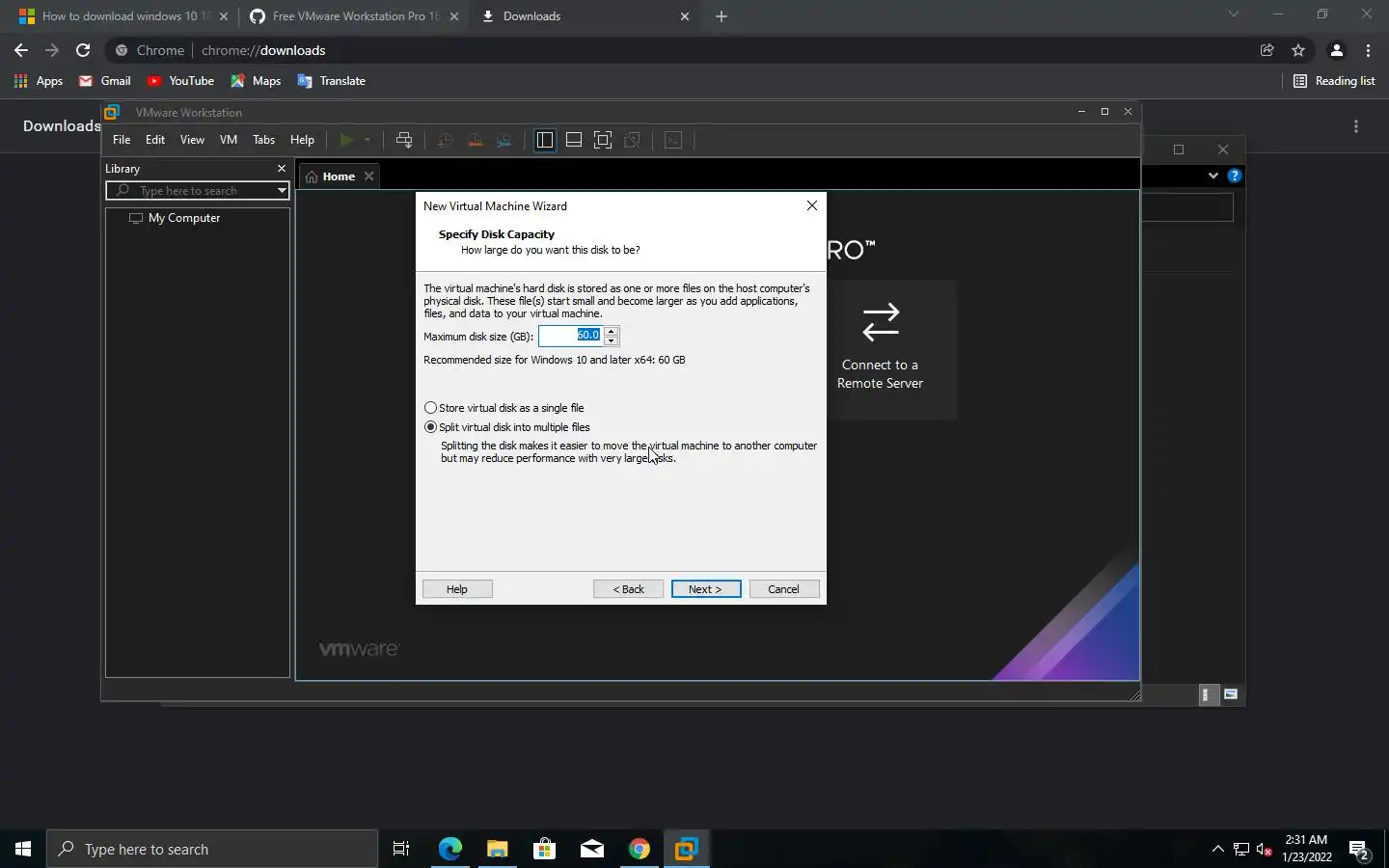Click the Back button in the wizard

pyautogui.click(x=629, y=589)
